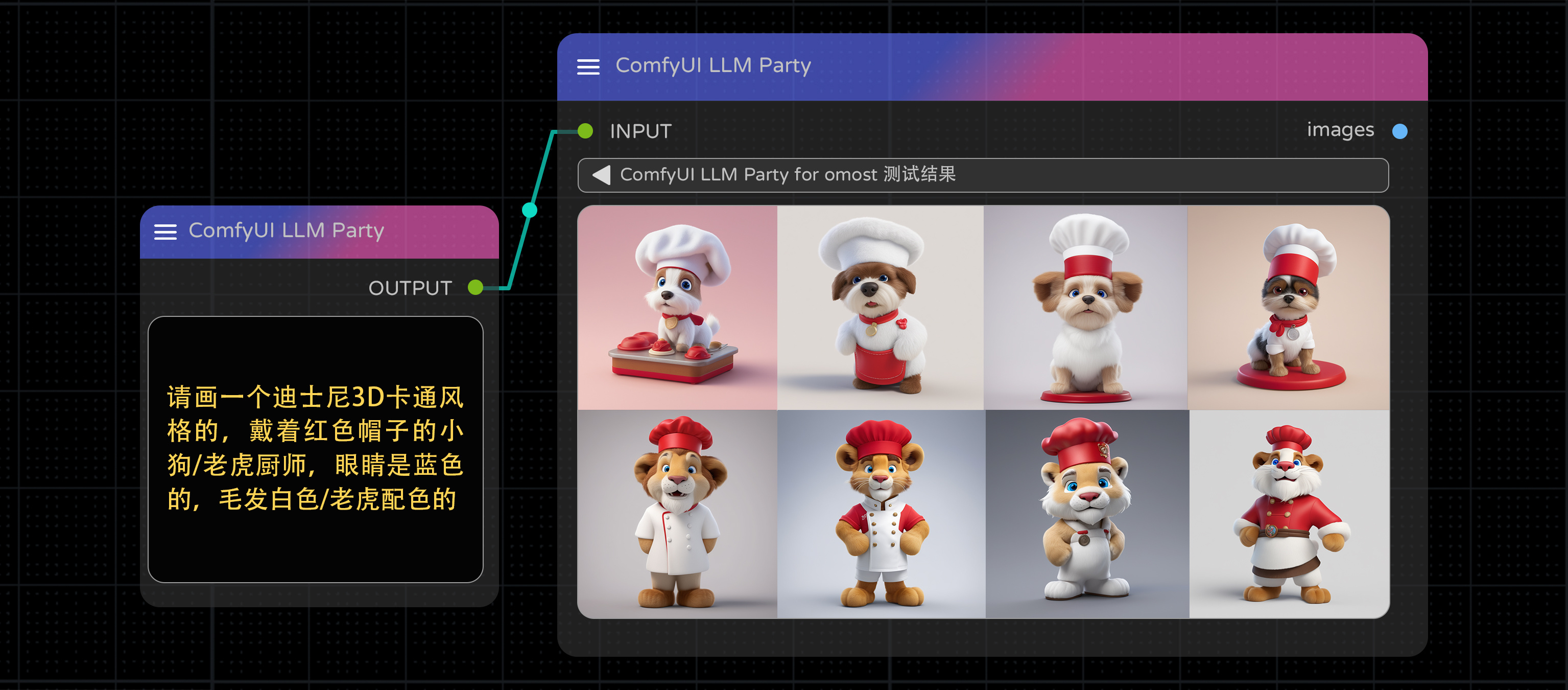Viewport: 1568px width, 690px height.
Task: Collapse the left ComfyUI LLM Party node
Action: click(x=165, y=232)
